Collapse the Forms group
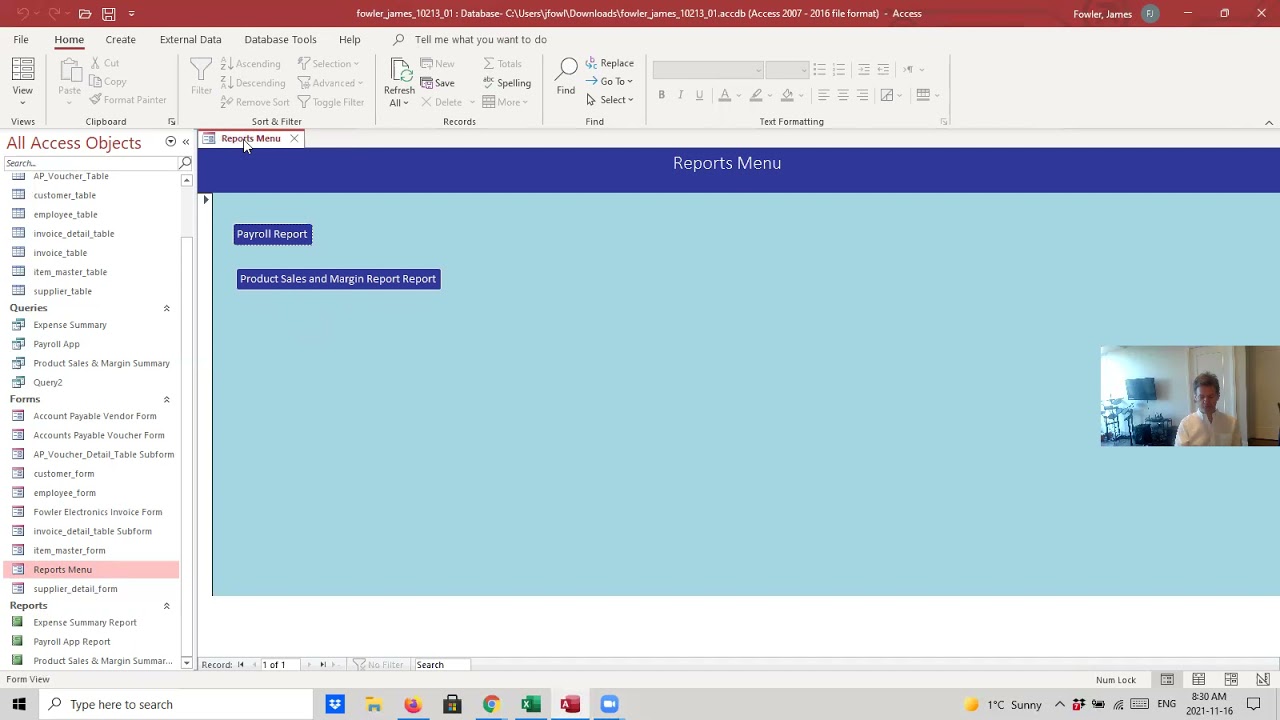1280x720 pixels. pos(166,399)
